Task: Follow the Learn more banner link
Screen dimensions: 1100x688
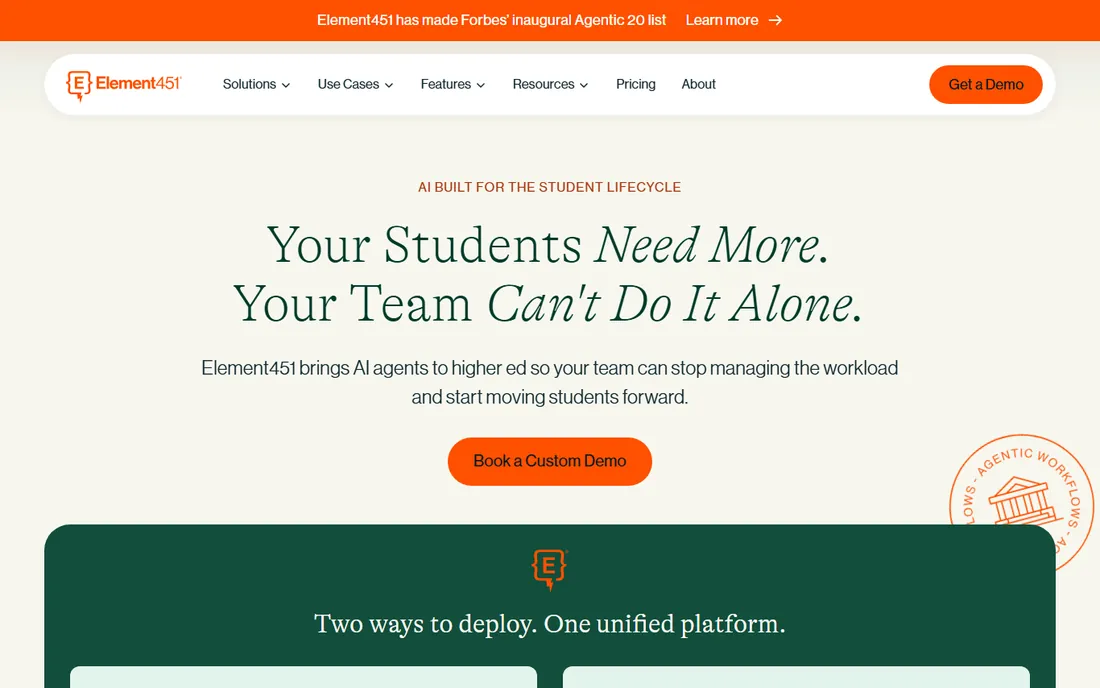Action: click(x=733, y=20)
